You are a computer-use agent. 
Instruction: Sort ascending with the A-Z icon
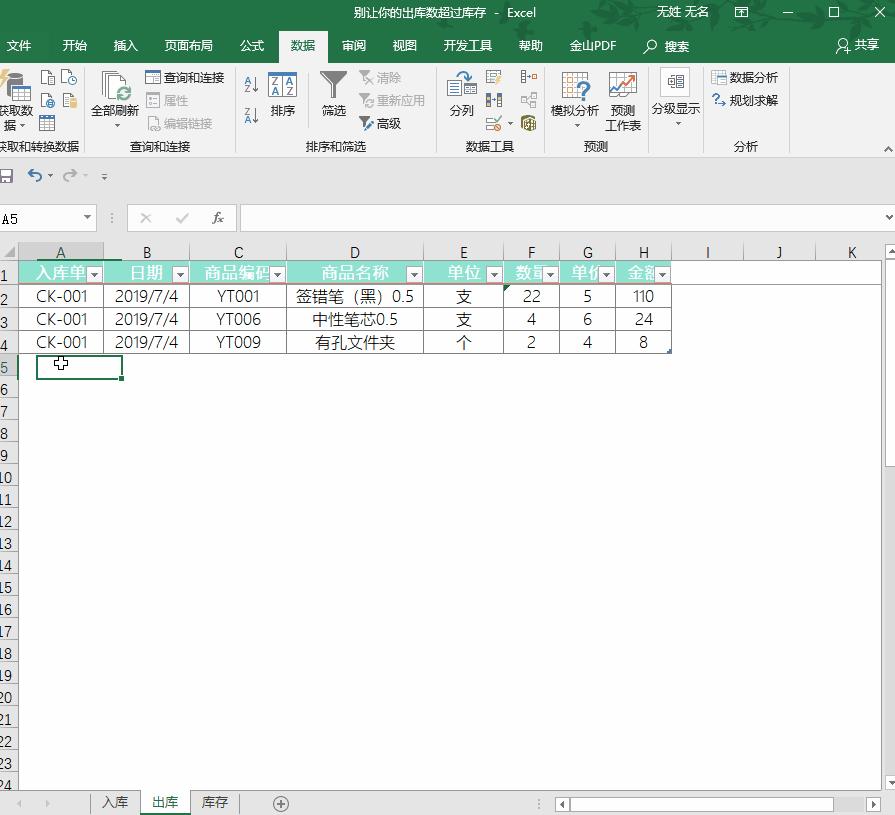pyautogui.click(x=249, y=85)
